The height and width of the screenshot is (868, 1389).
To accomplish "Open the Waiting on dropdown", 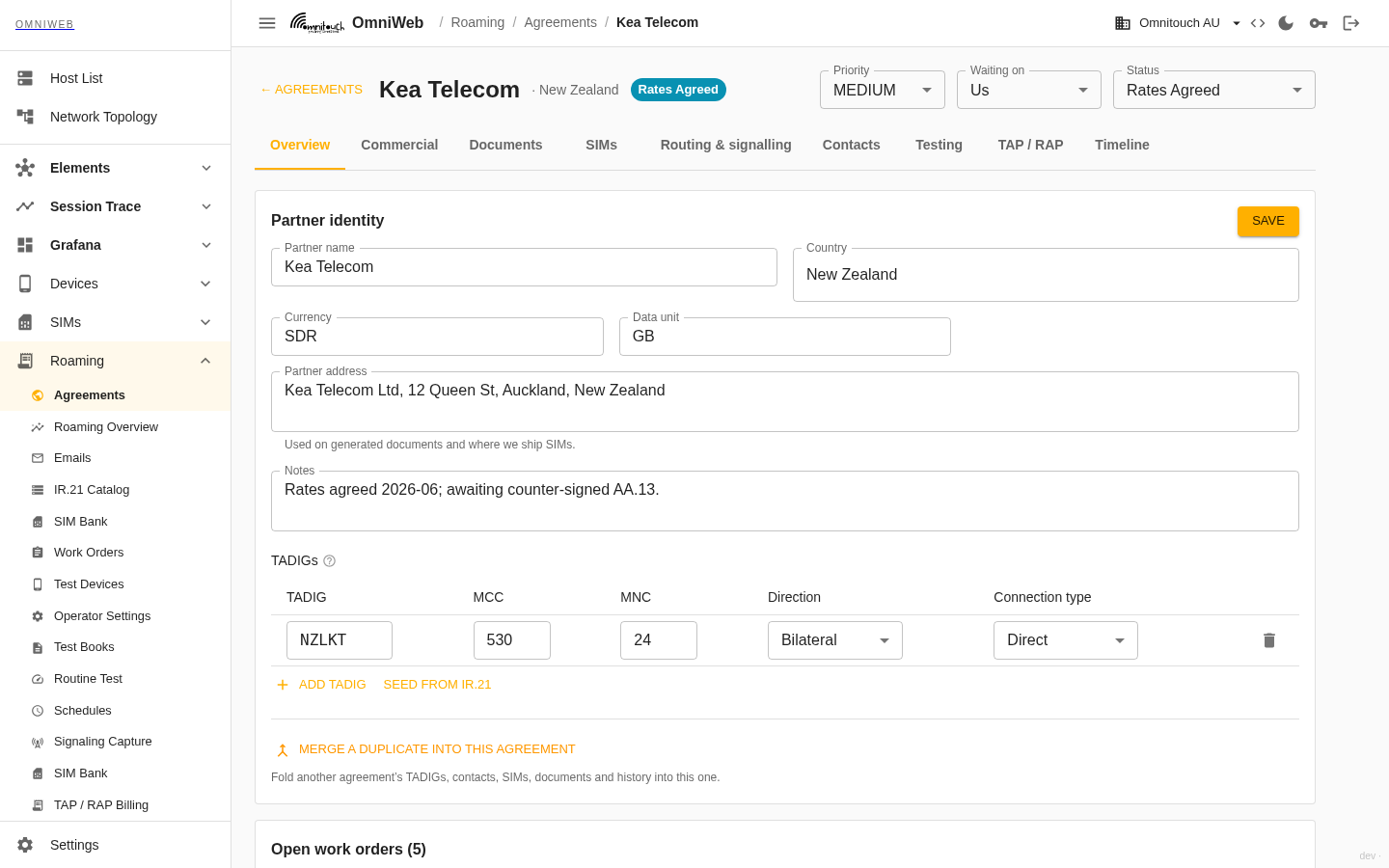I will click(1029, 90).
